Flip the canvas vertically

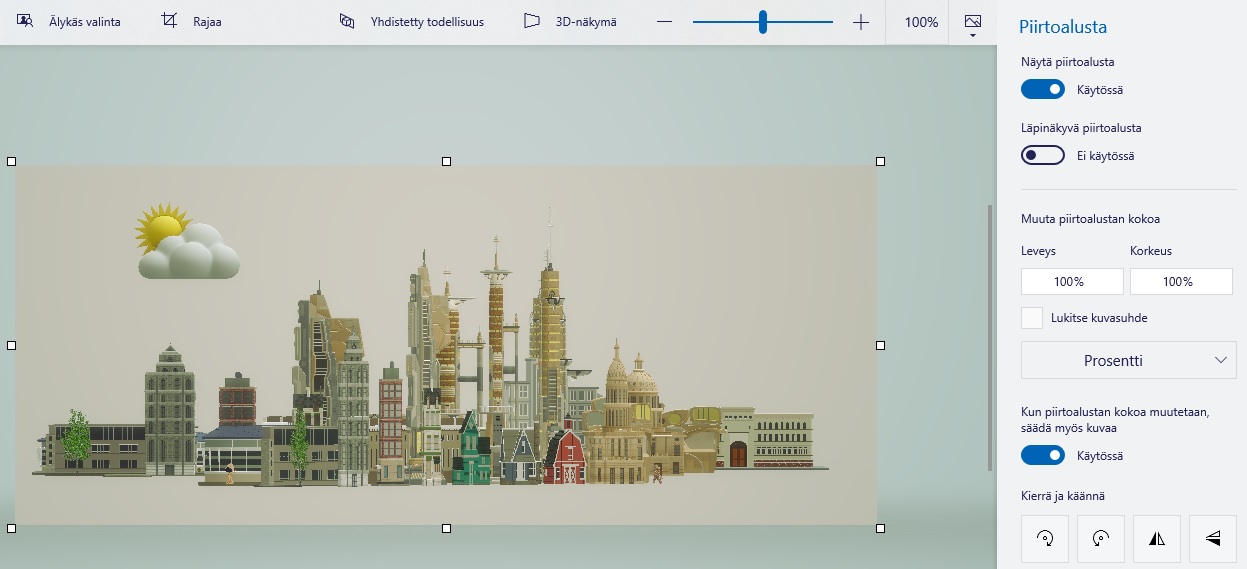point(1213,539)
